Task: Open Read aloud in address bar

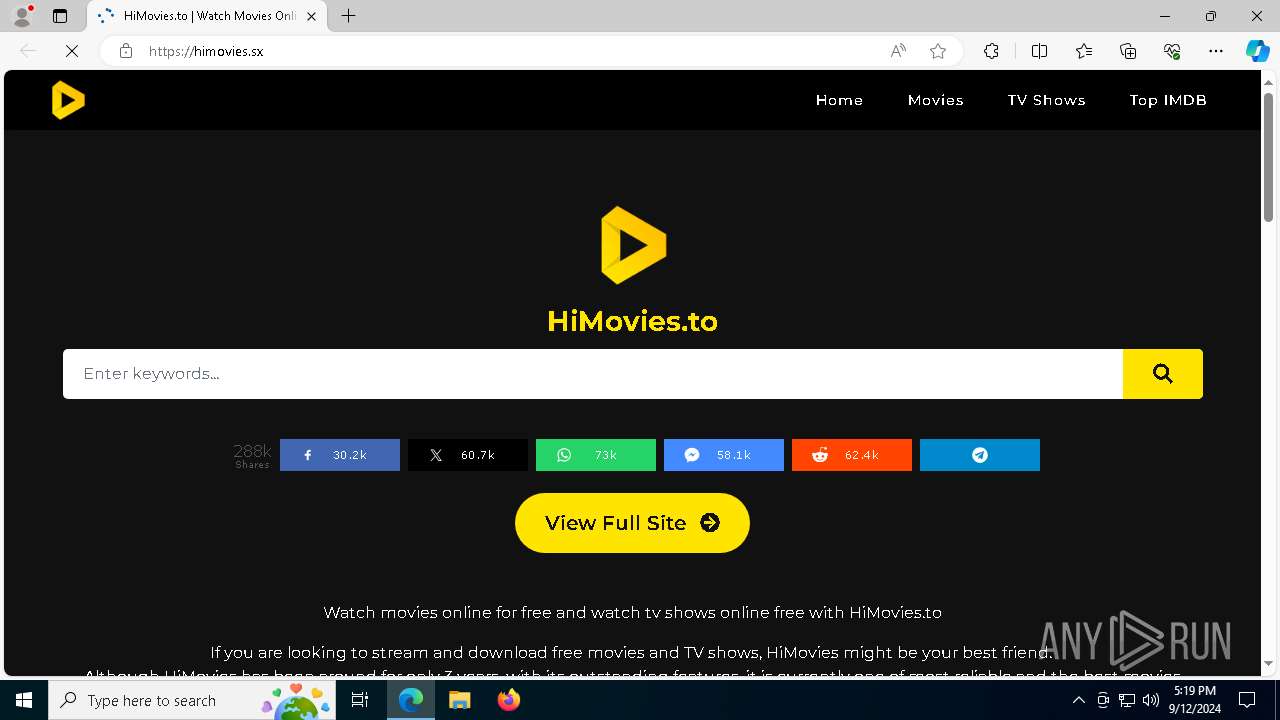Action: click(898, 51)
